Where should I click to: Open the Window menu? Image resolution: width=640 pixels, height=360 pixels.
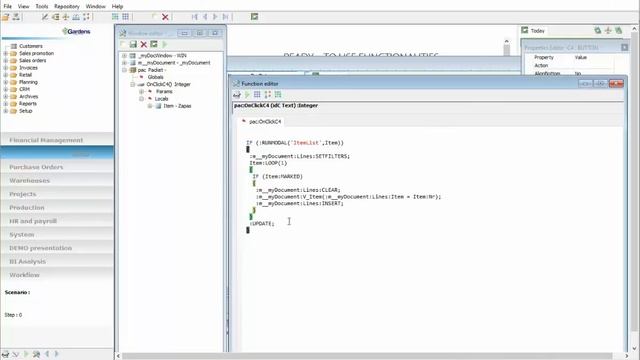[x=96, y=6]
